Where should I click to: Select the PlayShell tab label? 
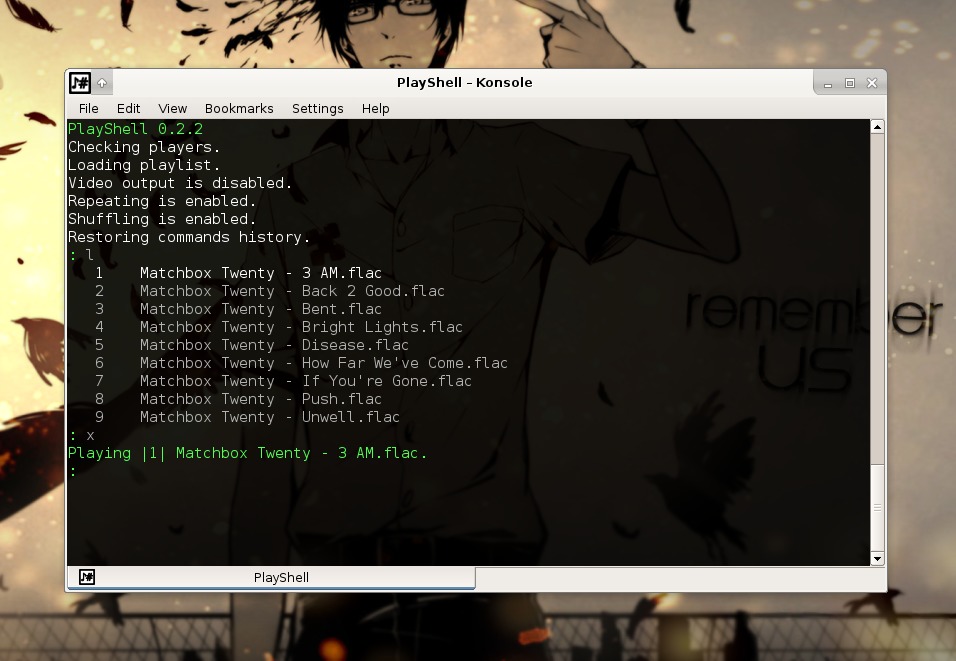[x=281, y=577]
